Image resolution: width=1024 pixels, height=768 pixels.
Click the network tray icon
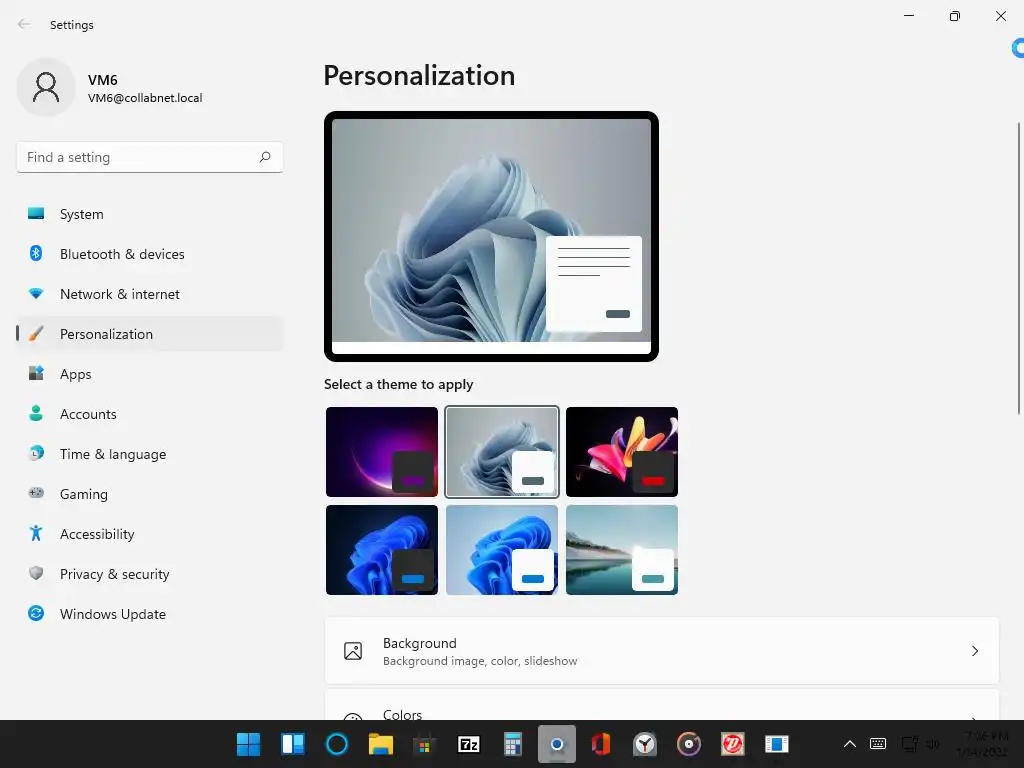[909, 744]
